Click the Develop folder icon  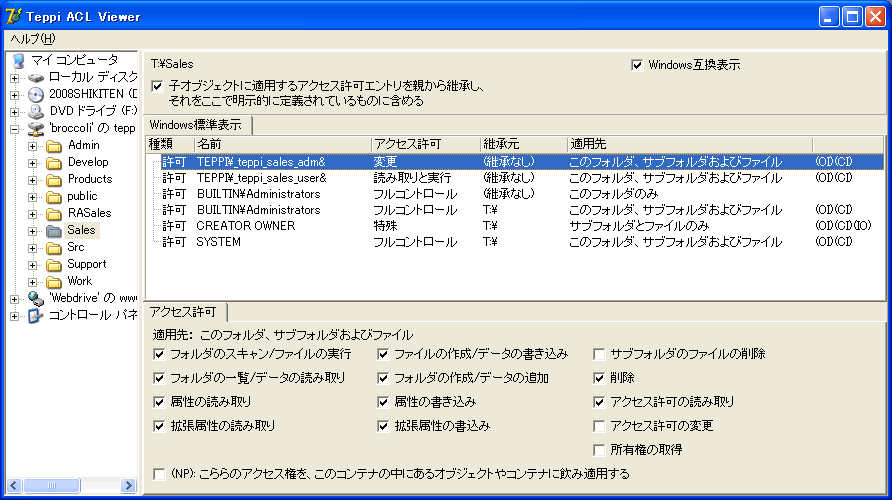tap(54, 163)
